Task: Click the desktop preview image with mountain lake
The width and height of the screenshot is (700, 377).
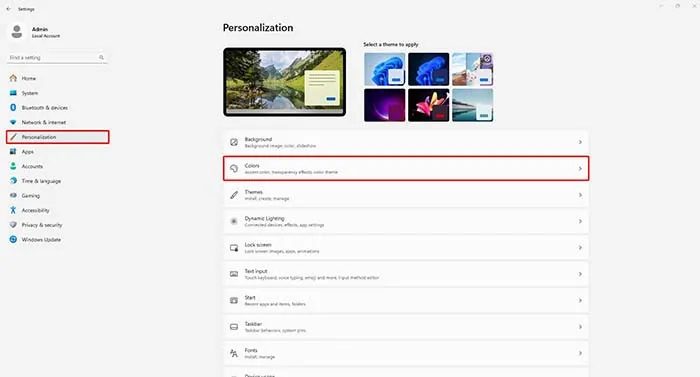Action: [x=284, y=82]
